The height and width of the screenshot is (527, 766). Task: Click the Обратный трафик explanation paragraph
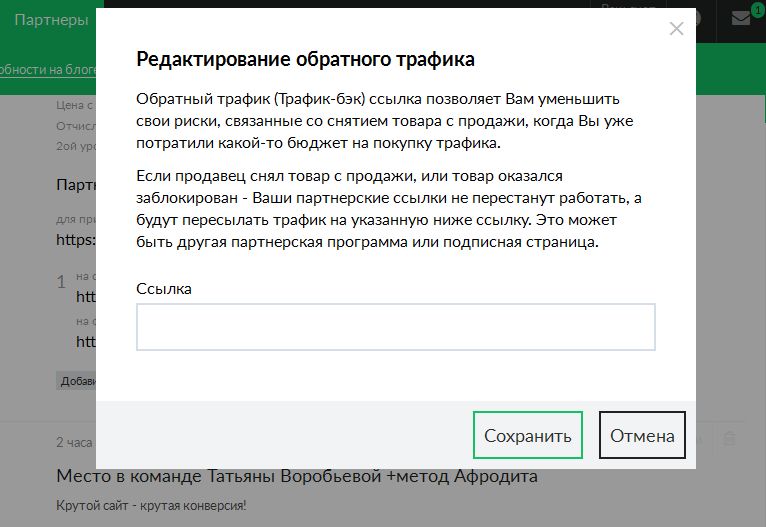point(380,122)
